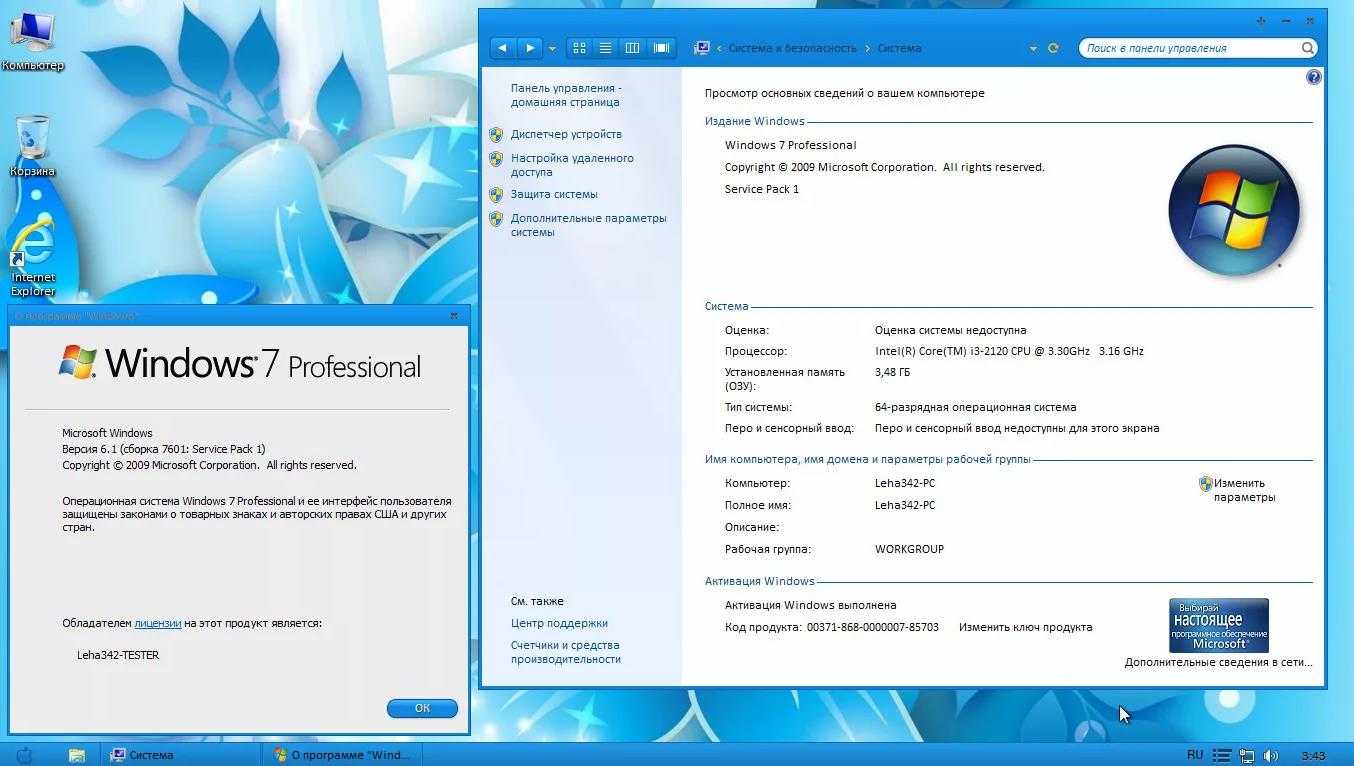Switch to columns view toolbar button
Image resolution: width=1354 pixels, height=766 pixels.
(632, 48)
